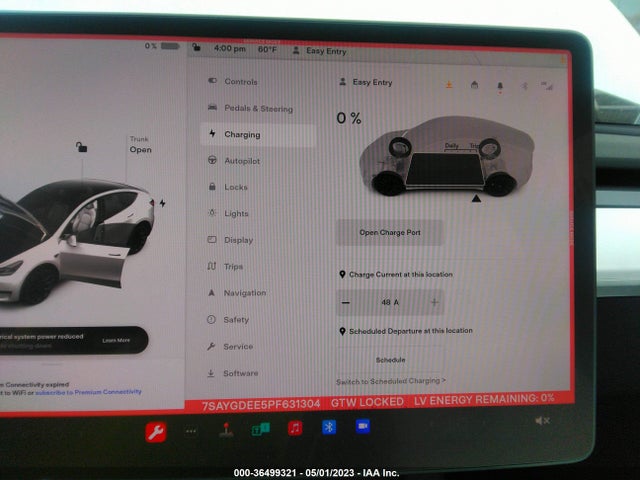Tap the unlock icon above the car
Screen dimensions: 640x480
[x=81, y=147]
